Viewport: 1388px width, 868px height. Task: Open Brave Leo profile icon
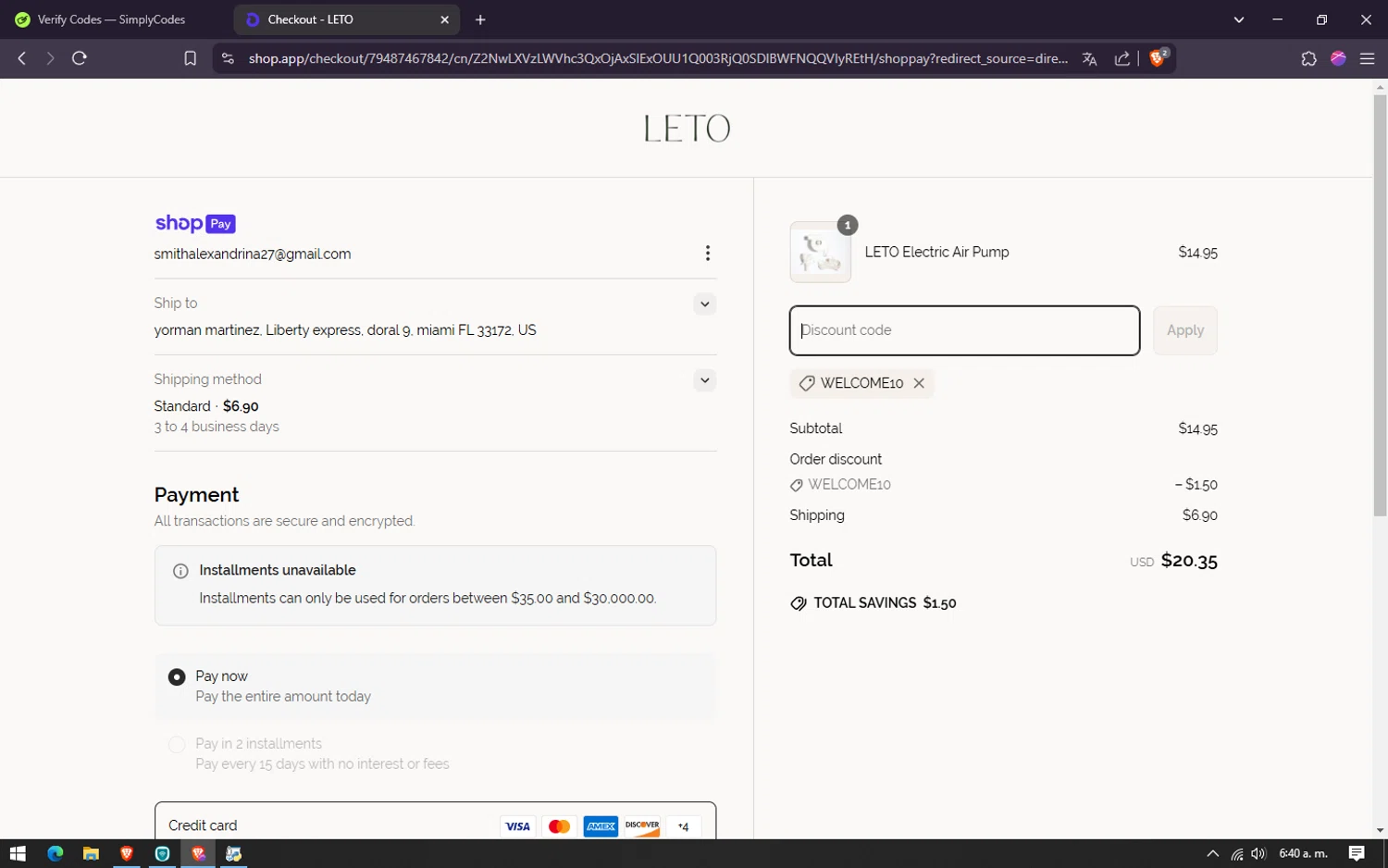point(1338,58)
